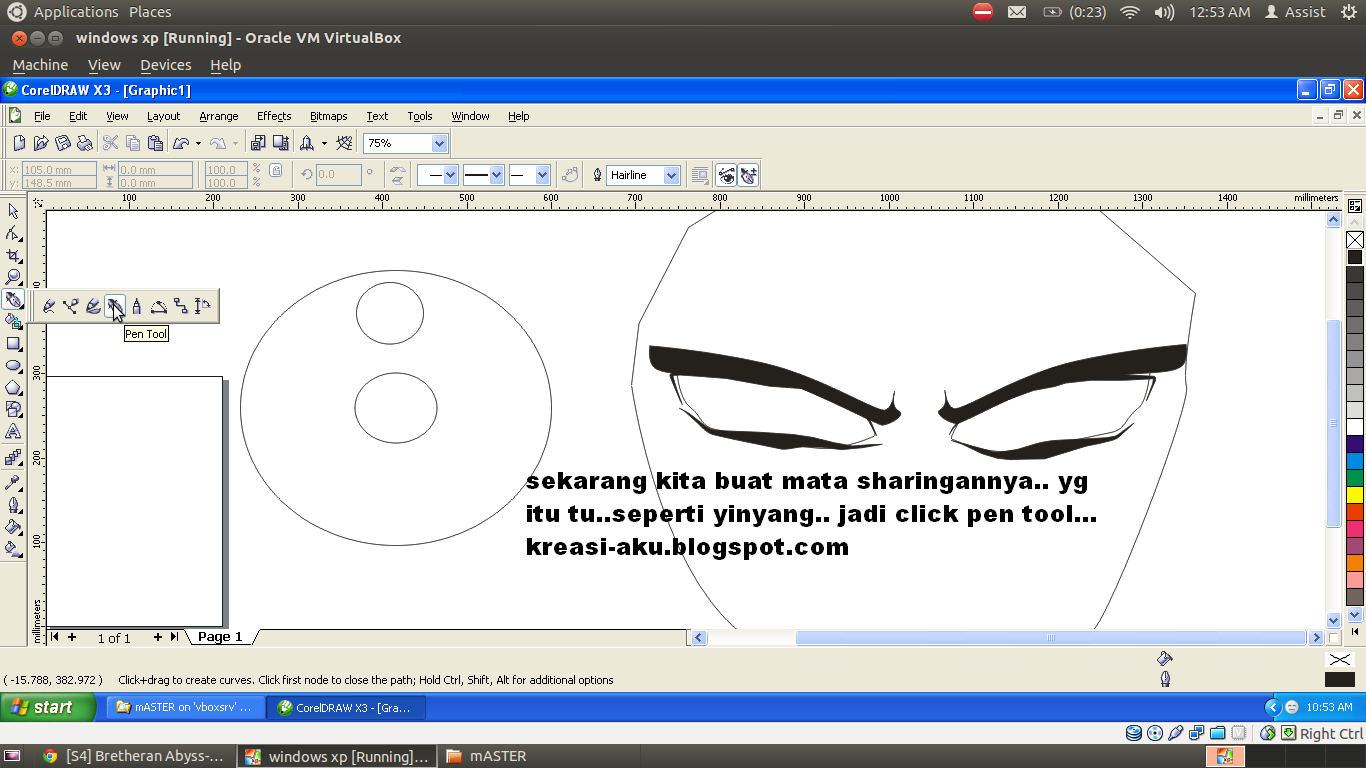Choose Bezier tool in curve flyout

pyautogui.click(x=71, y=306)
